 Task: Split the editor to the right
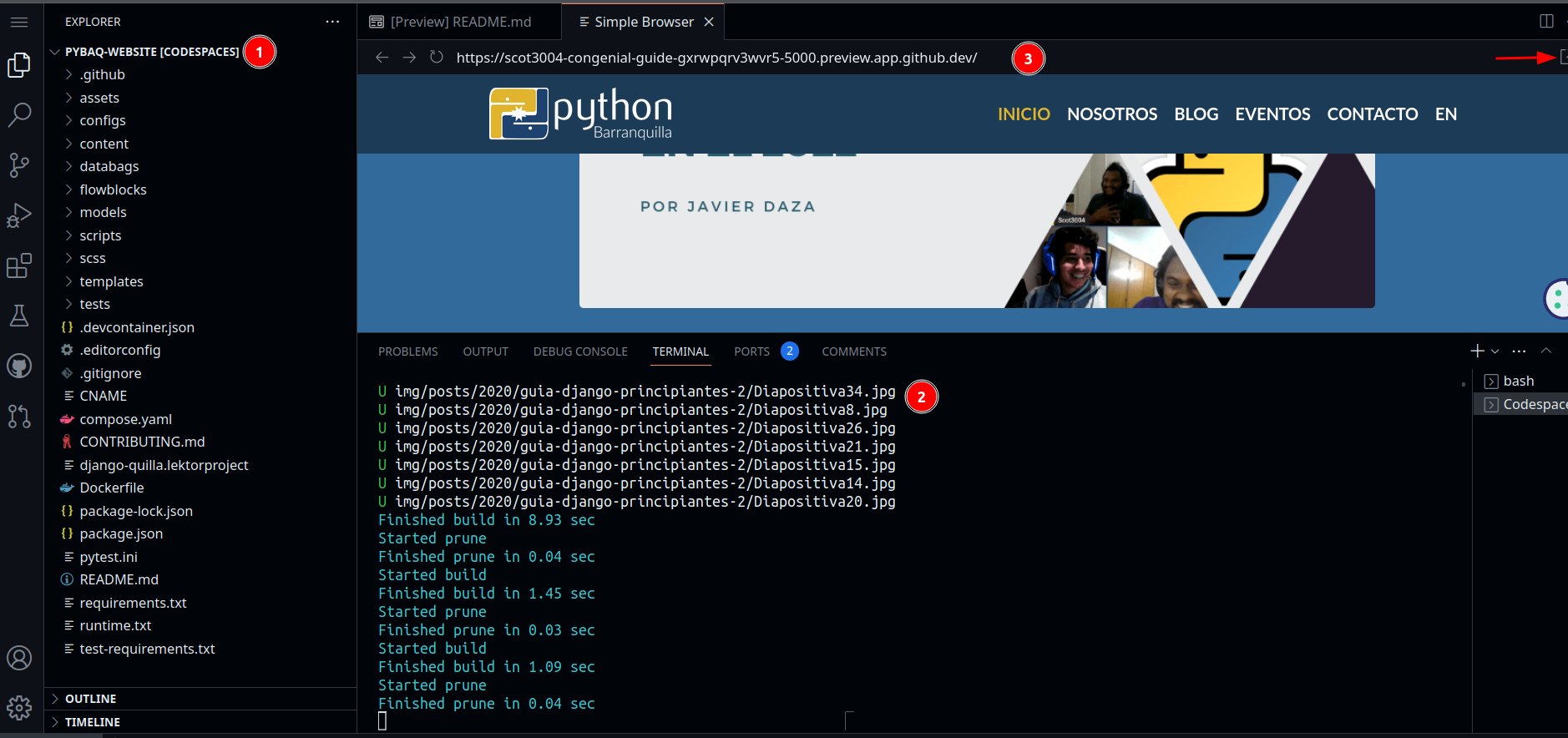pyautogui.click(x=1546, y=22)
